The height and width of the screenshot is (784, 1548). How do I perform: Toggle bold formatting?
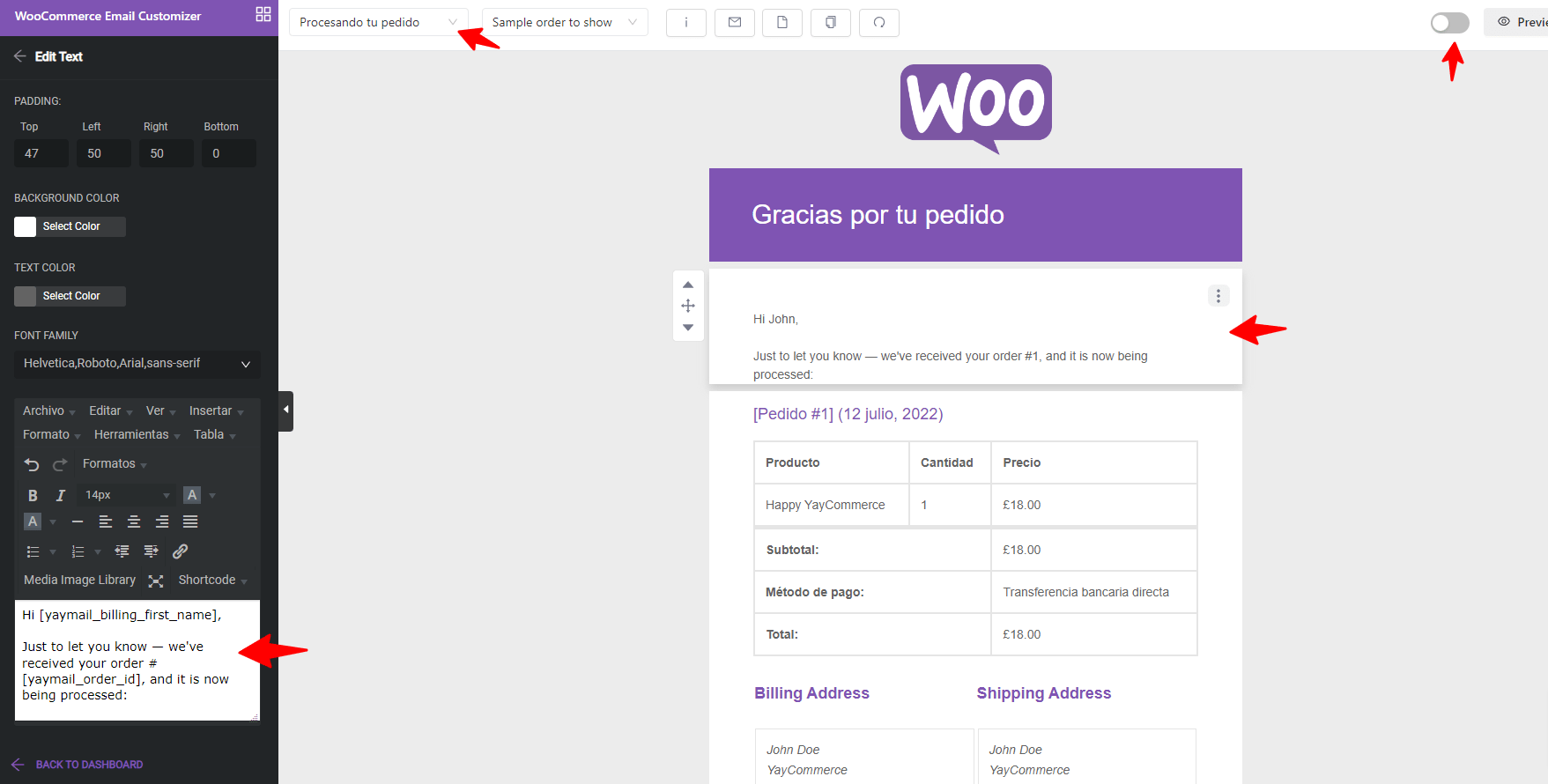tap(33, 495)
